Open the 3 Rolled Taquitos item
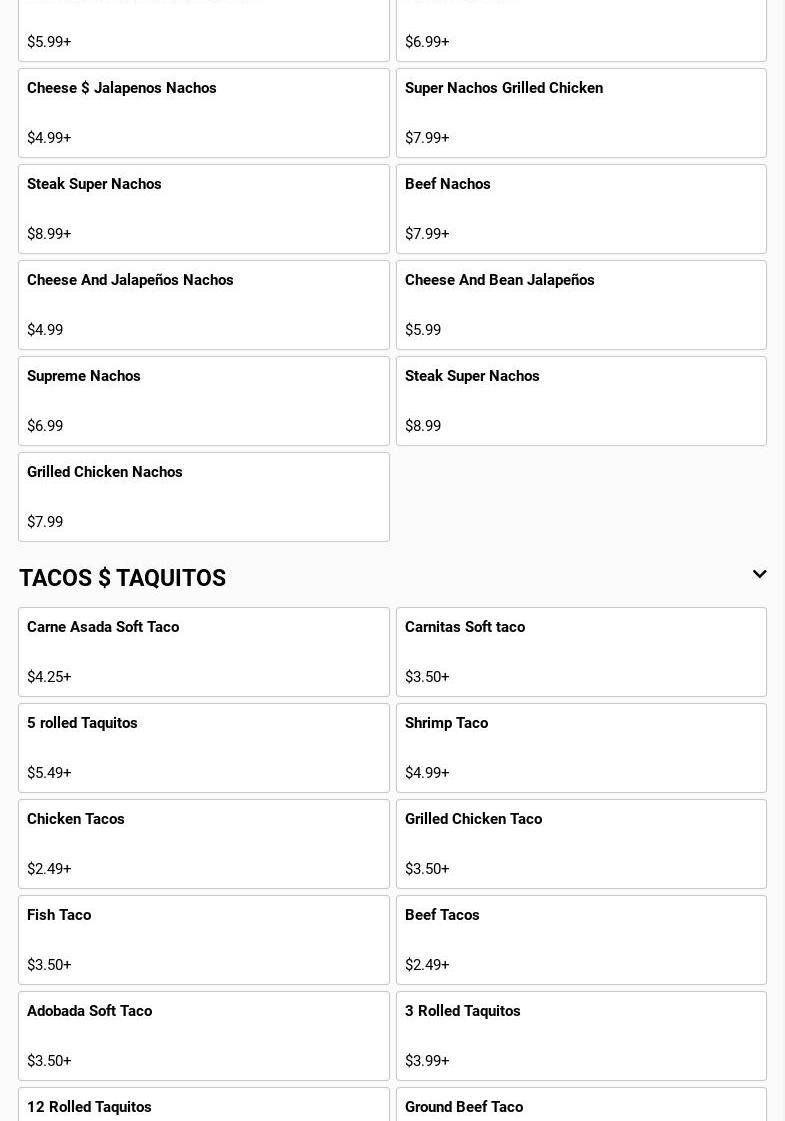Image resolution: width=785 pixels, height=1121 pixels. [x=581, y=1036]
